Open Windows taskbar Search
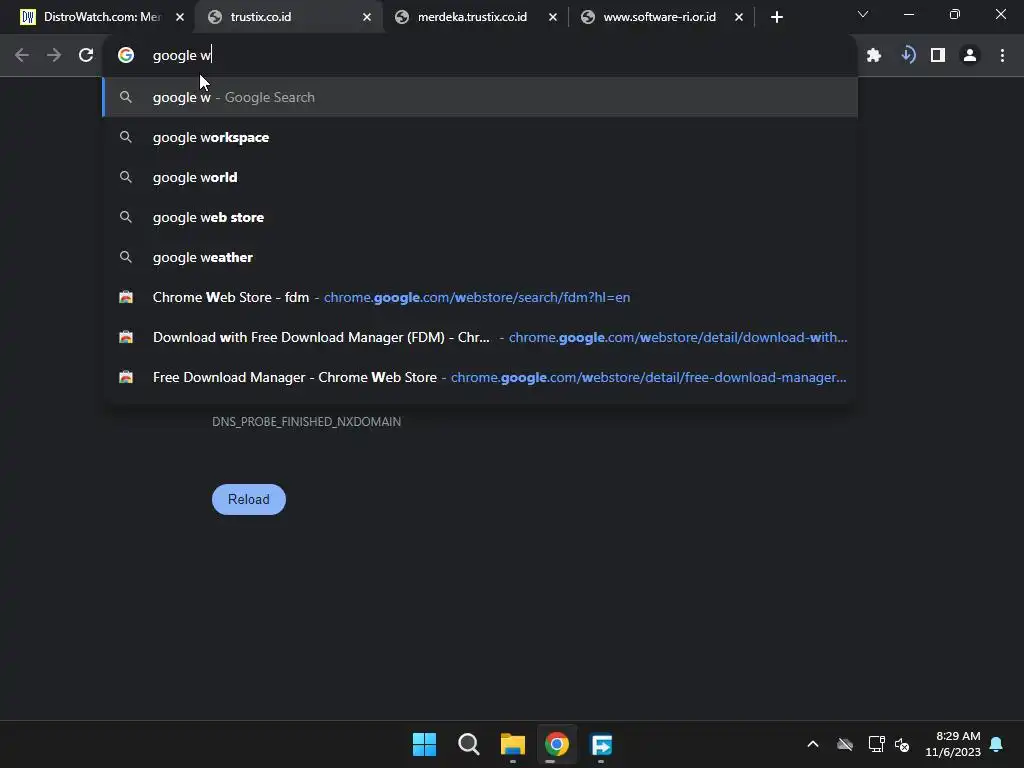The height and width of the screenshot is (768, 1024). (469, 744)
